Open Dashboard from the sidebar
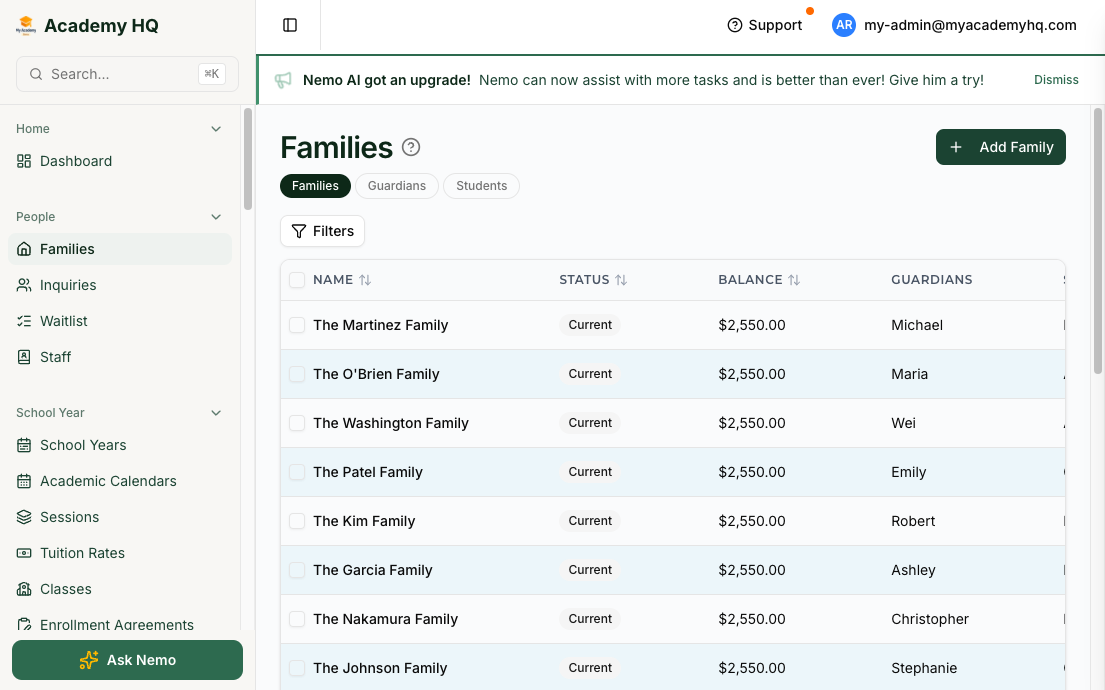The width and height of the screenshot is (1105, 690). 120,161
